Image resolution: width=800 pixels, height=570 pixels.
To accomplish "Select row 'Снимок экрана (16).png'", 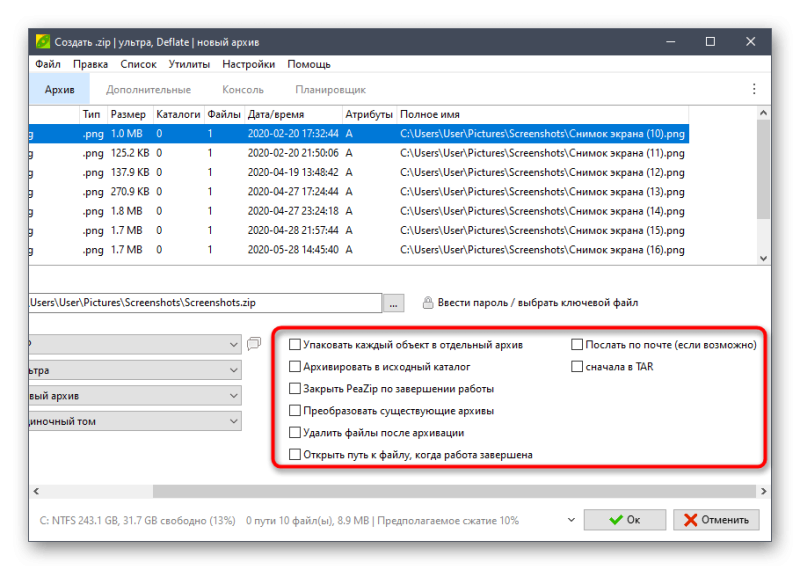I will (359, 250).
